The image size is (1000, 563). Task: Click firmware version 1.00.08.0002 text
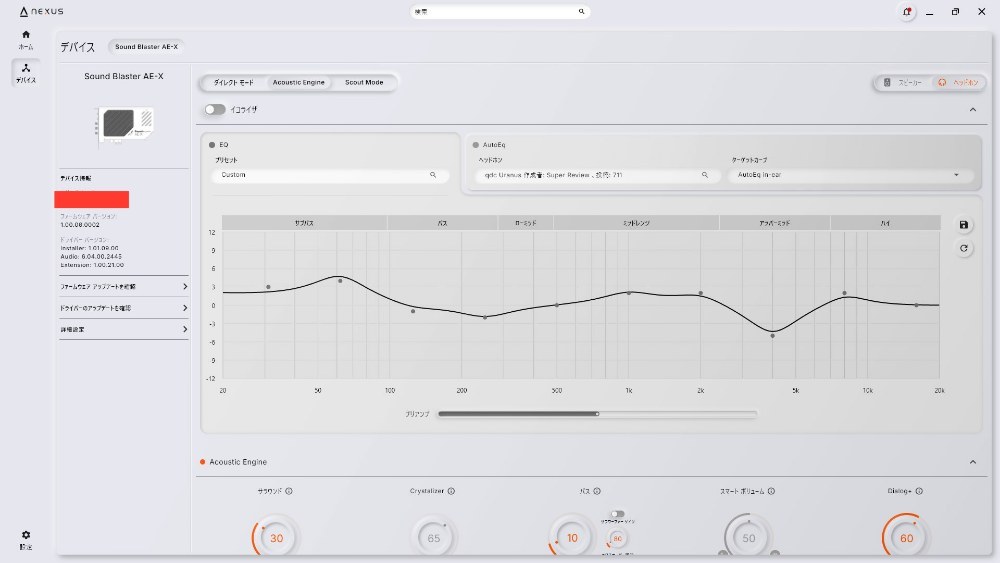[x=80, y=224]
